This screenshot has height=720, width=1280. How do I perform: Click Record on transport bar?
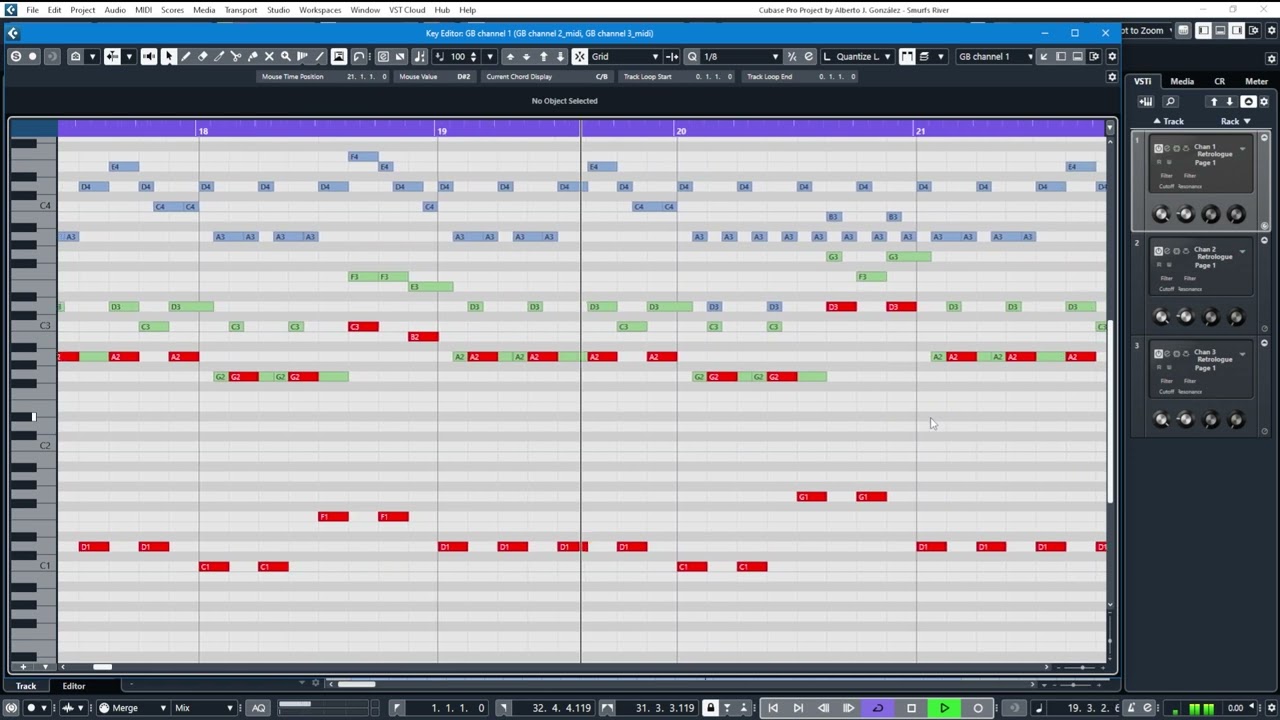[978, 708]
